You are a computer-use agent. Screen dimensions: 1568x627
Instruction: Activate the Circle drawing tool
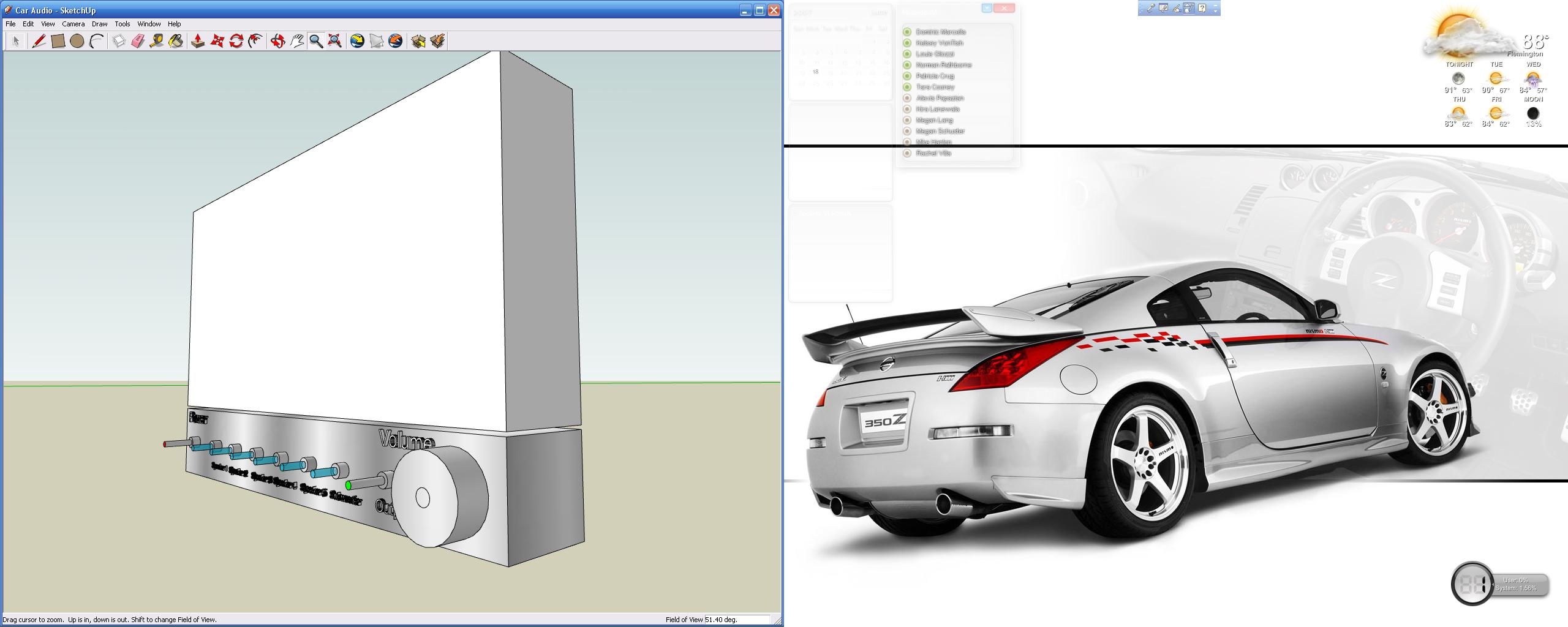[x=77, y=41]
